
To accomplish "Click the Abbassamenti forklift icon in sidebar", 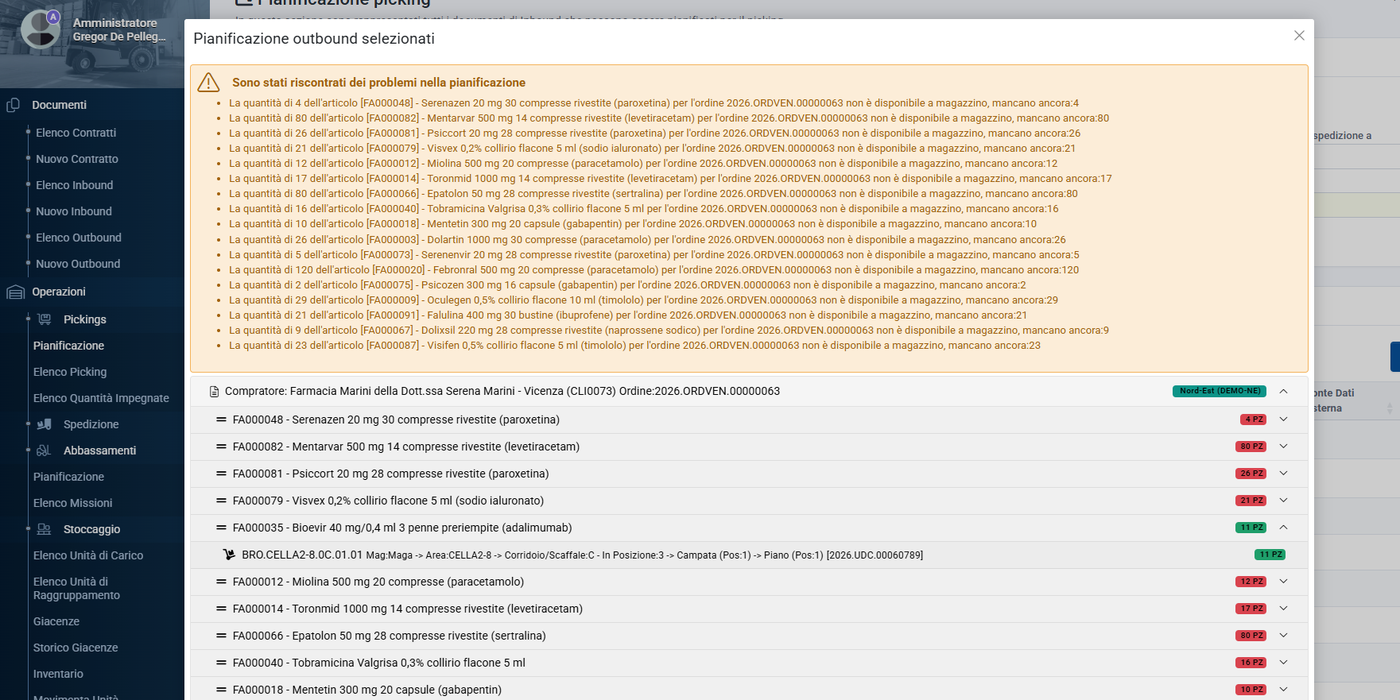I will point(44,451).
